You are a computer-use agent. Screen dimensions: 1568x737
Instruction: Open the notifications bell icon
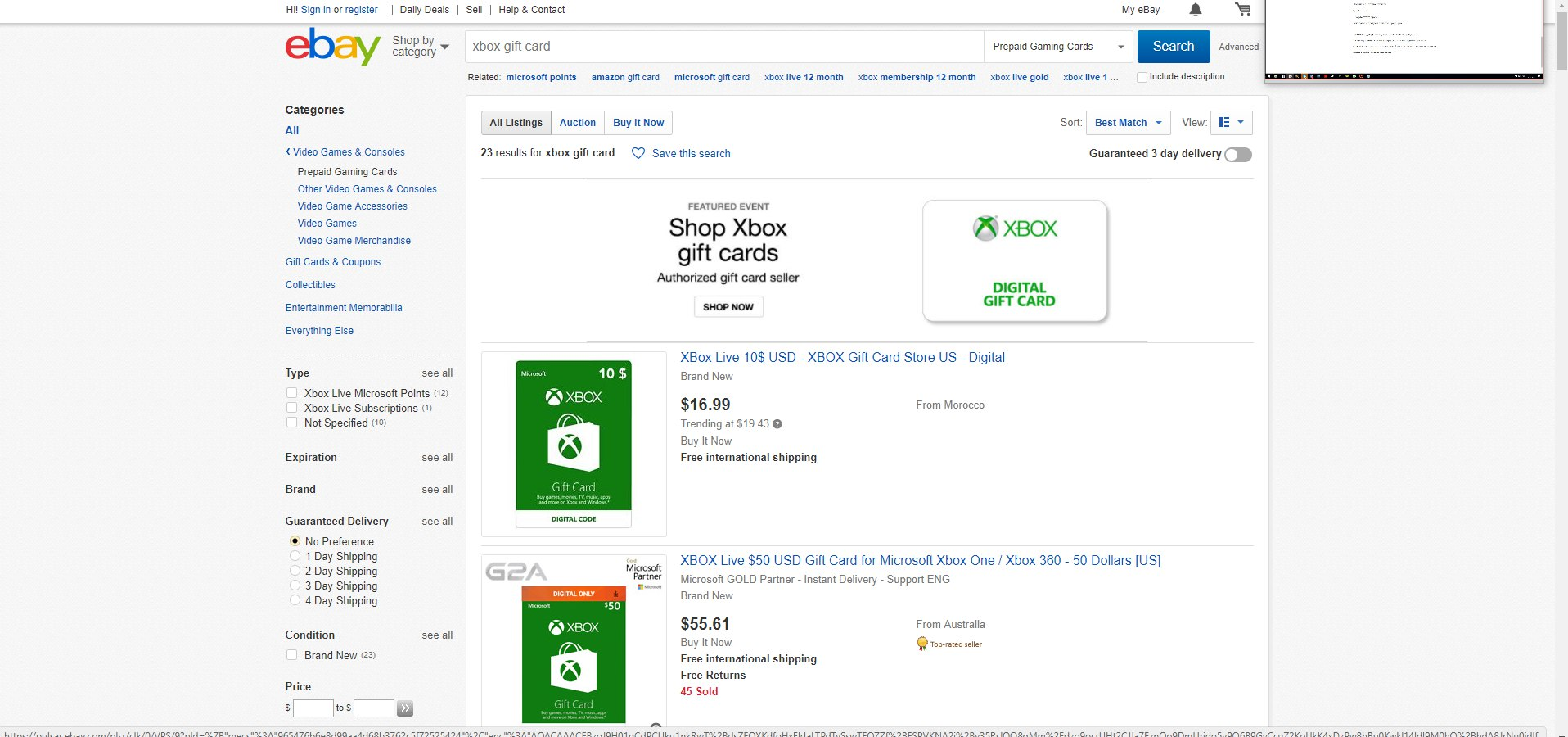(x=1195, y=10)
